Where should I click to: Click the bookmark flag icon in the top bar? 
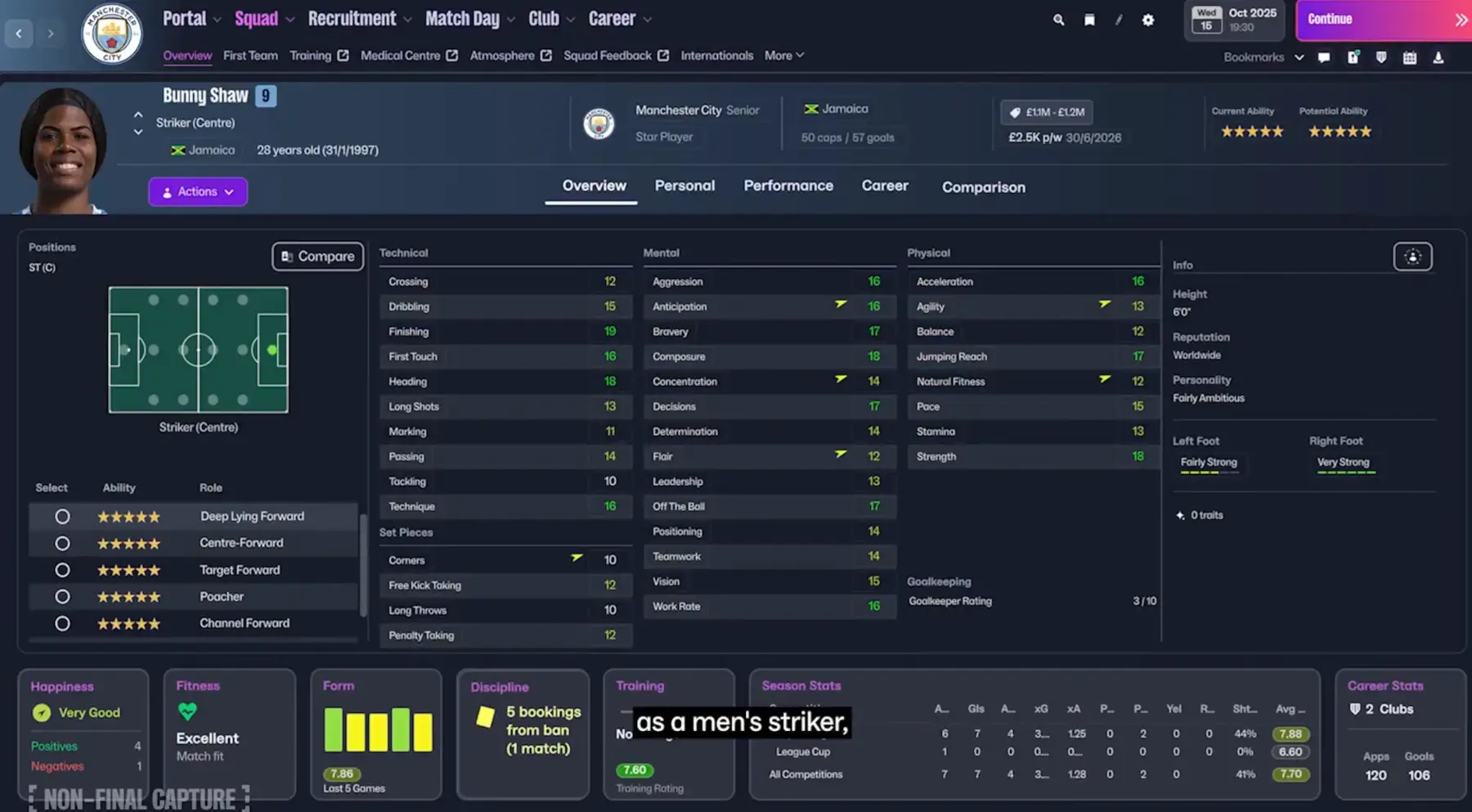pyautogui.click(x=1089, y=20)
